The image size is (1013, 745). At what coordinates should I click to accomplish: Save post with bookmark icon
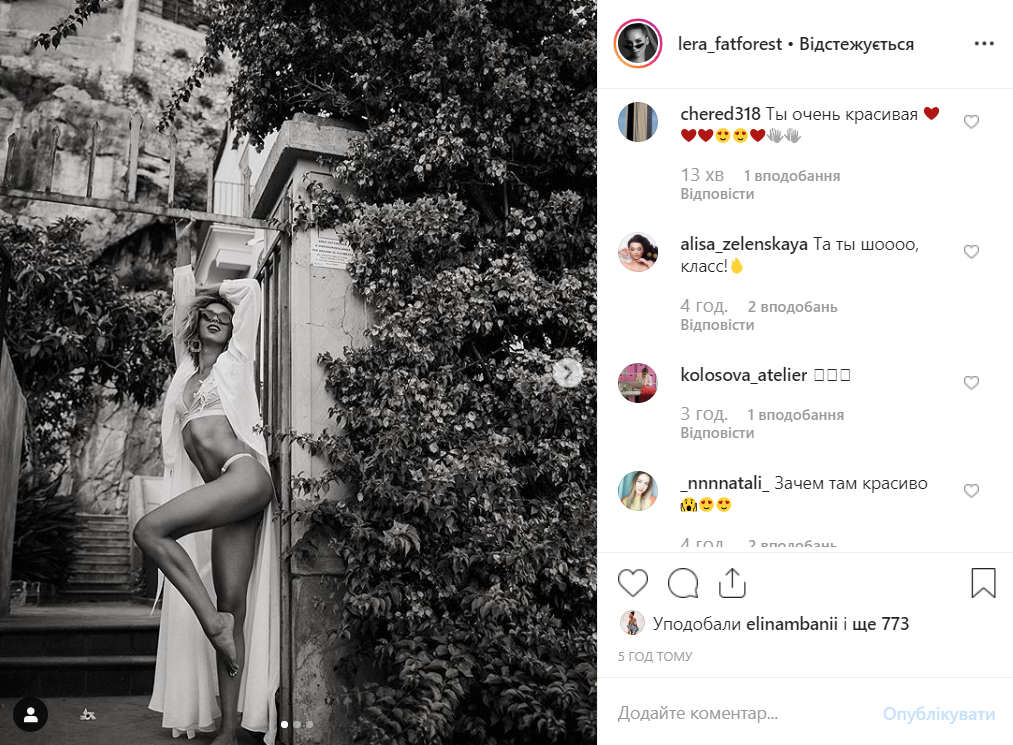983,583
